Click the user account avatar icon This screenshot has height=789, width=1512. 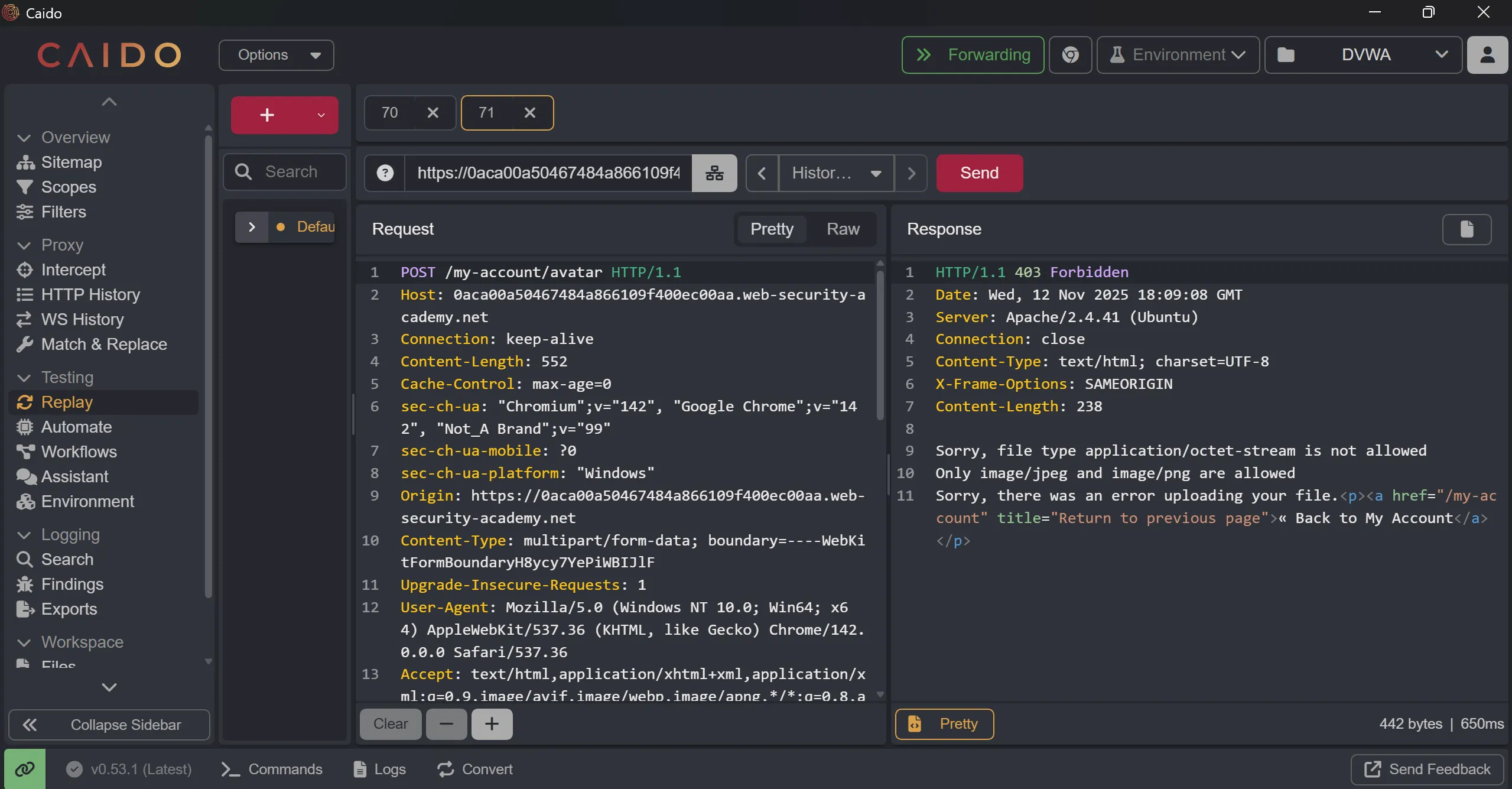[x=1487, y=55]
